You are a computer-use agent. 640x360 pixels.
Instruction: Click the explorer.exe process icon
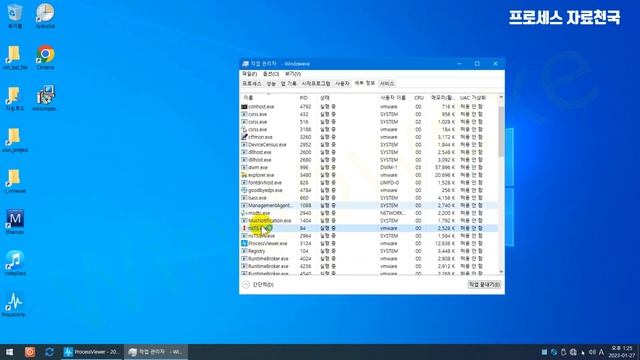click(244, 175)
